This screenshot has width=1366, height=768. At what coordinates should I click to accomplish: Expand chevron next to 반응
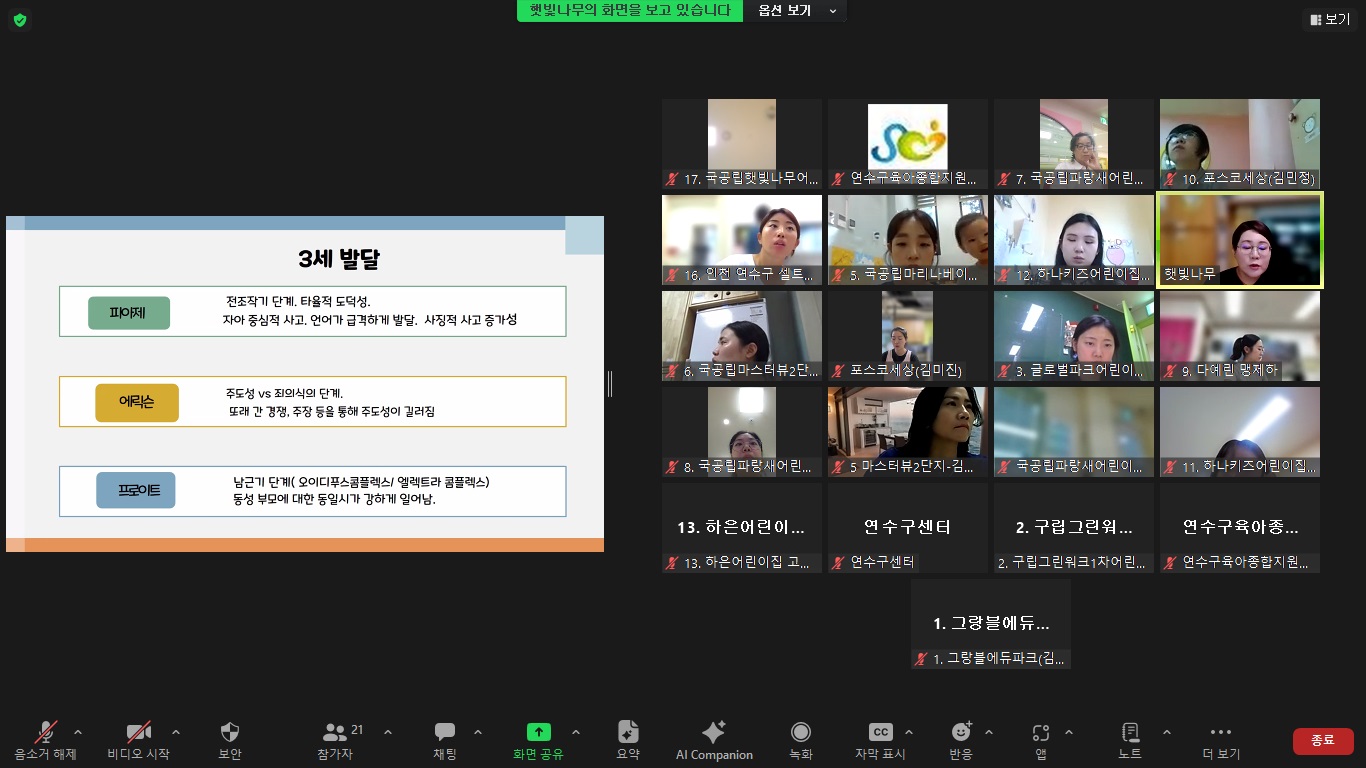click(x=989, y=732)
